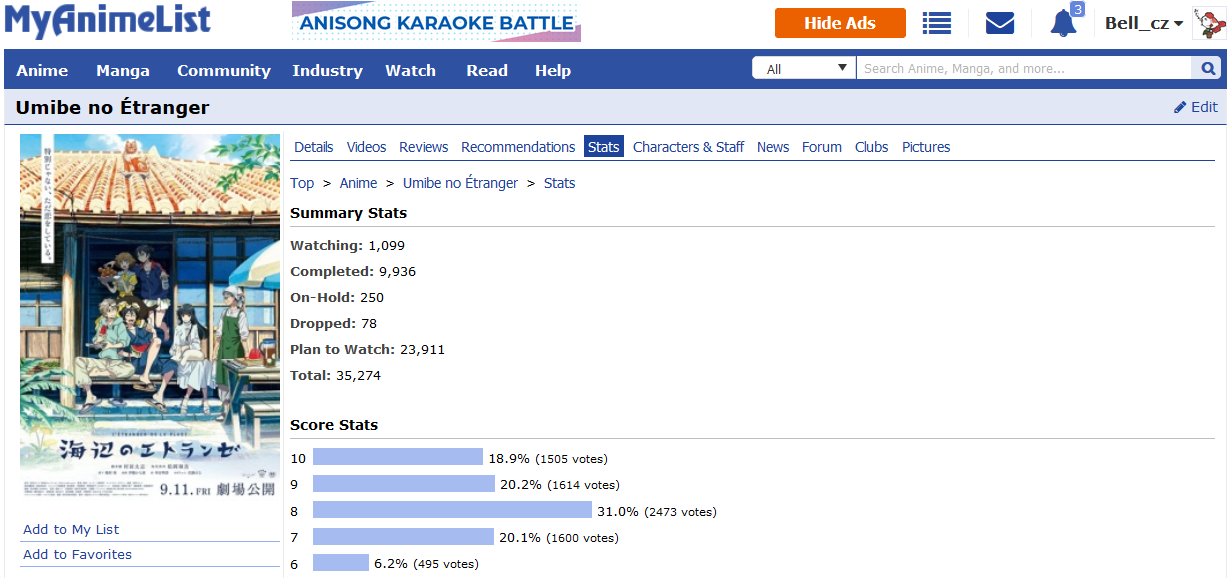Go to the MyAnimeList home logo
The height and width of the screenshot is (578, 1229).
(x=108, y=21)
